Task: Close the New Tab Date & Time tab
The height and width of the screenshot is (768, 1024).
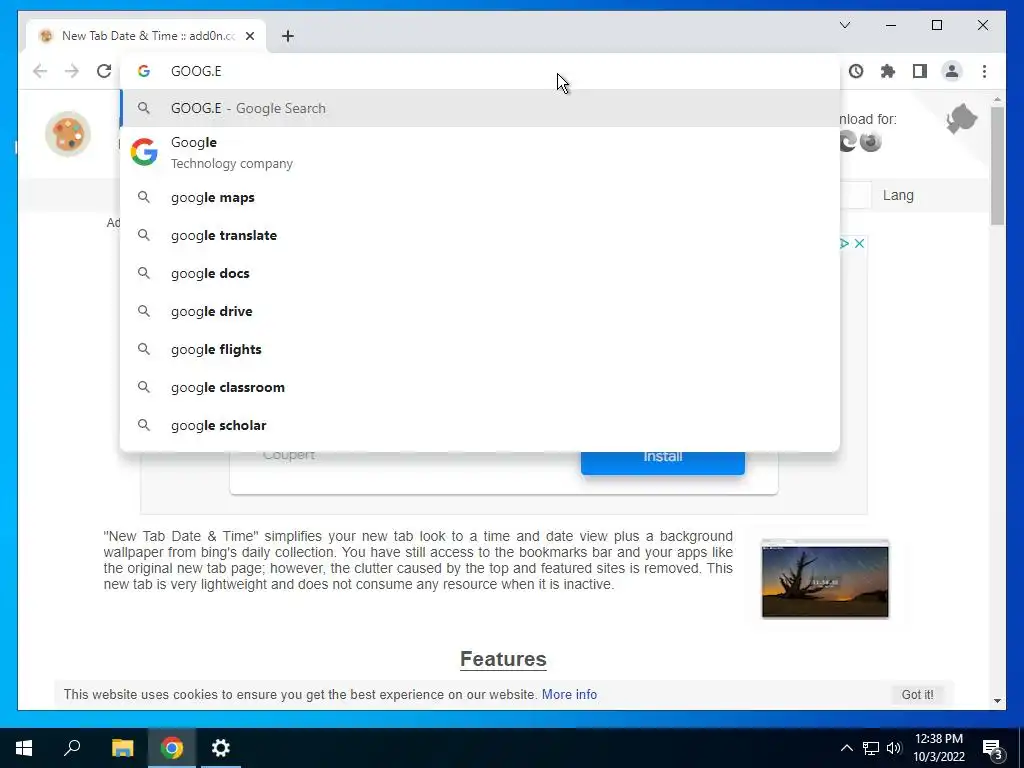Action: (x=250, y=36)
